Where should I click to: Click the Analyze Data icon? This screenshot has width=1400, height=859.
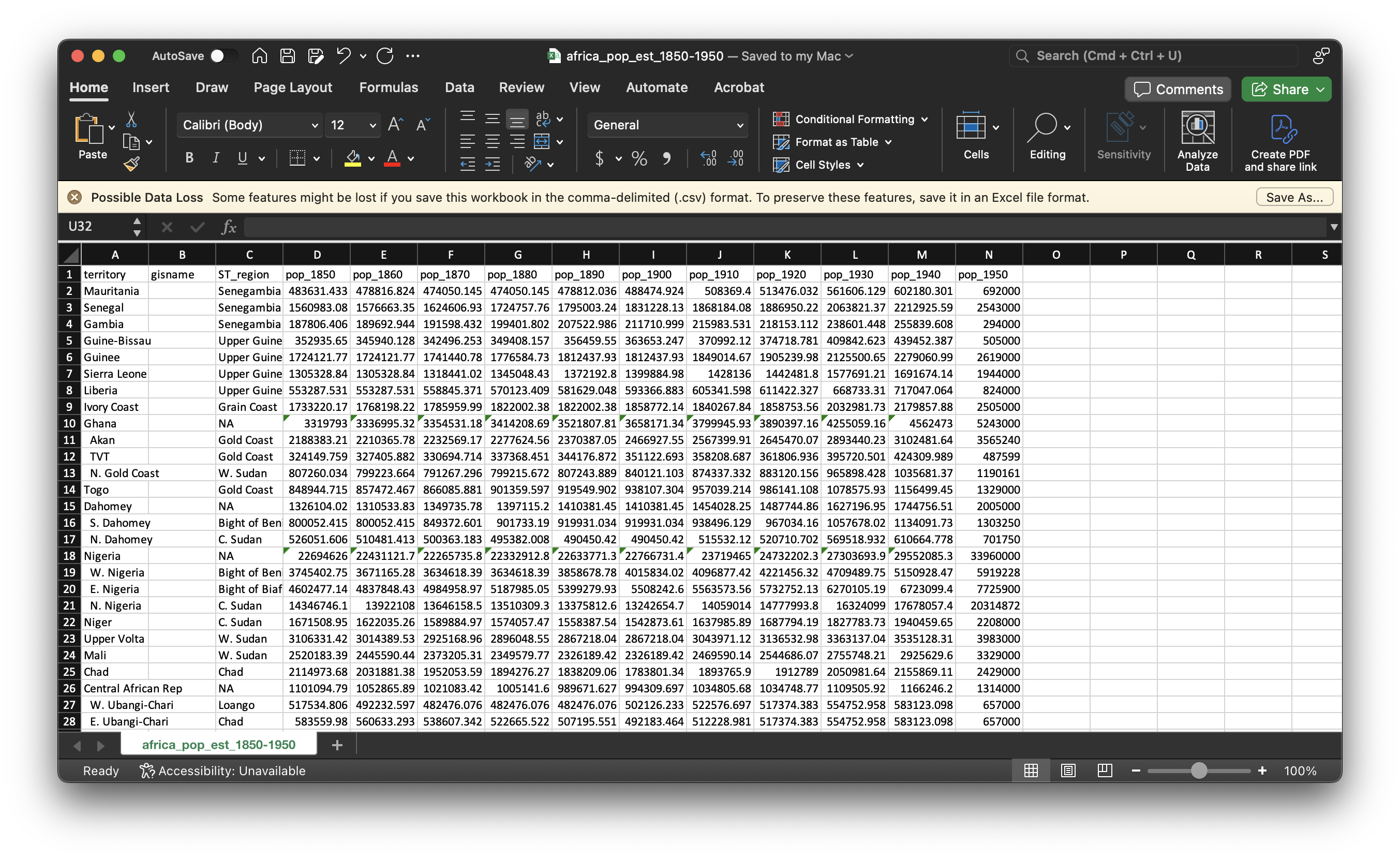[1197, 128]
